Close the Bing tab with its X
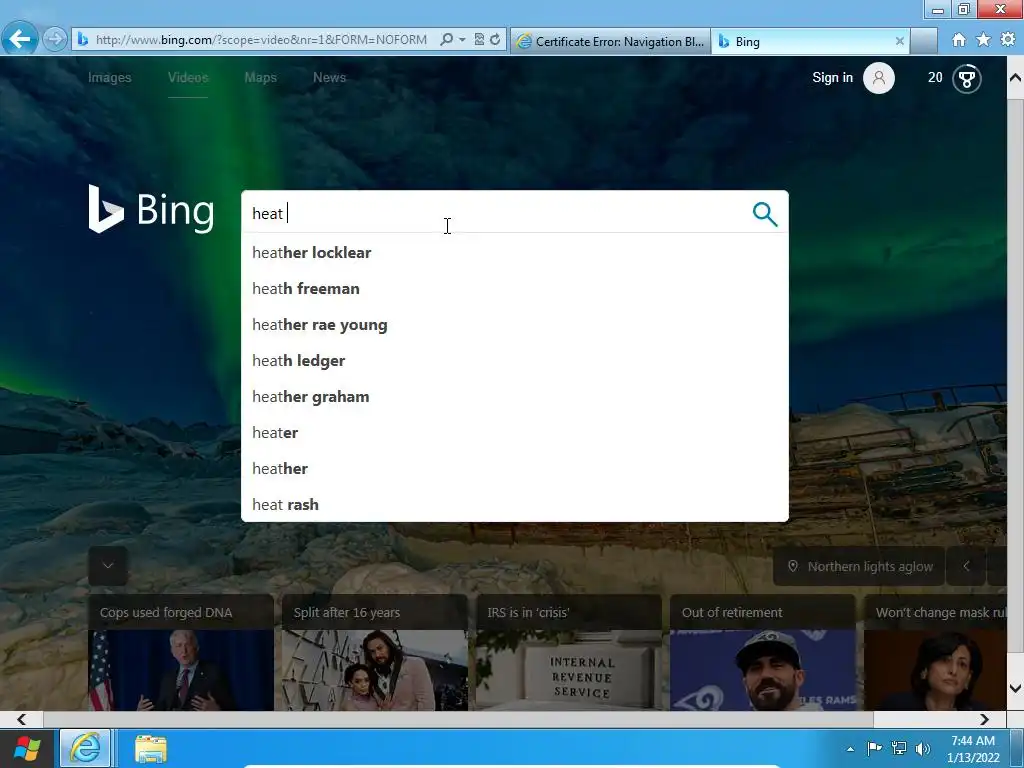 pos(899,41)
